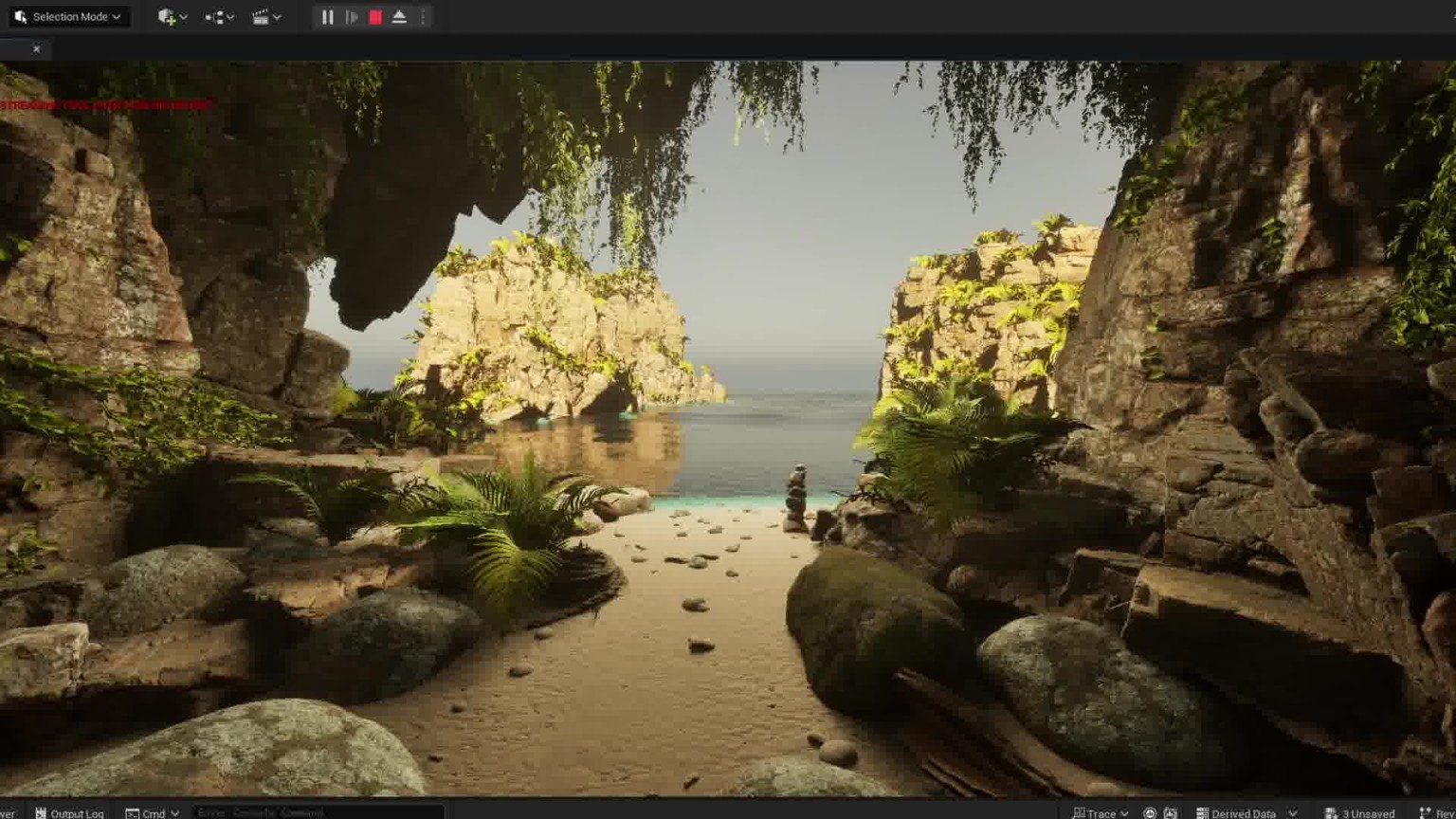Expand the add content dropdown arrow
The width and height of the screenshot is (1456, 819).
183,17
